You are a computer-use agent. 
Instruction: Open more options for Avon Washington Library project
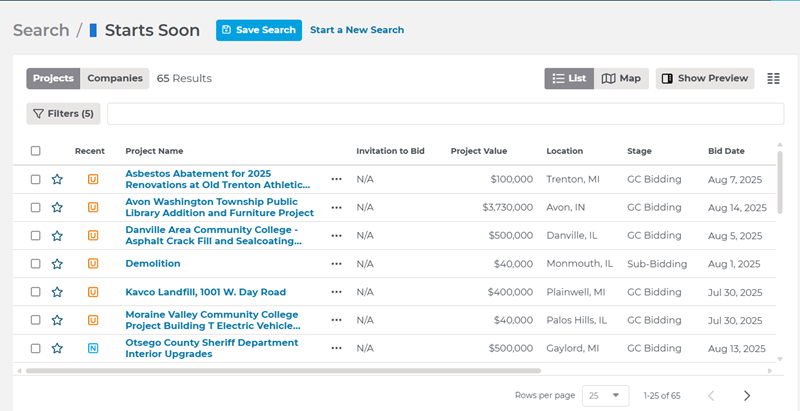pyautogui.click(x=336, y=208)
